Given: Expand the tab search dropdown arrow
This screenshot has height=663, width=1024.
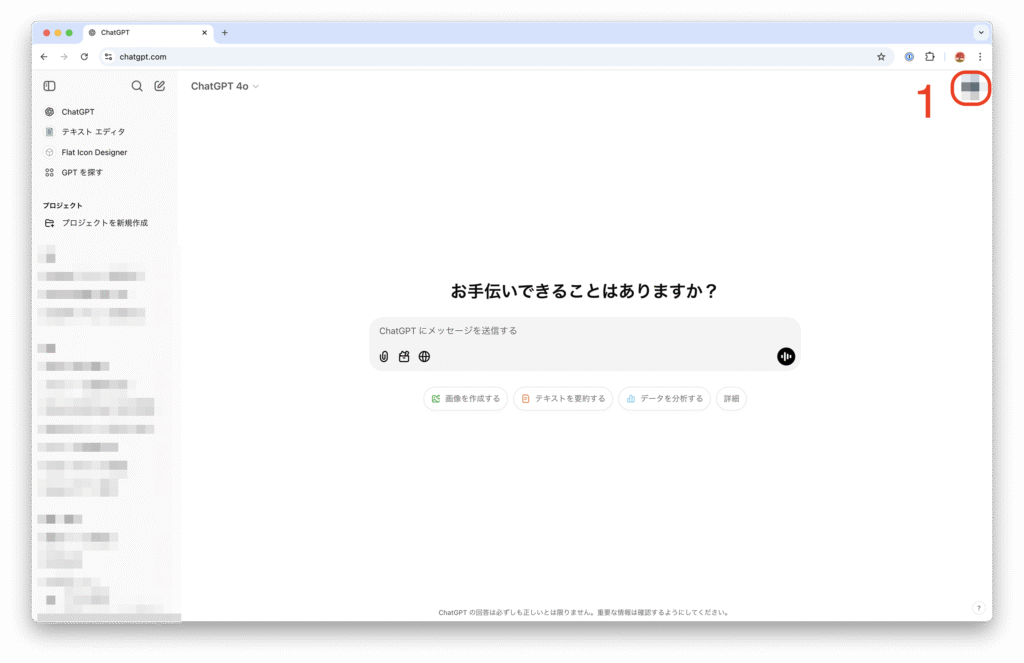Looking at the screenshot, I should click(x=981, y=33).
